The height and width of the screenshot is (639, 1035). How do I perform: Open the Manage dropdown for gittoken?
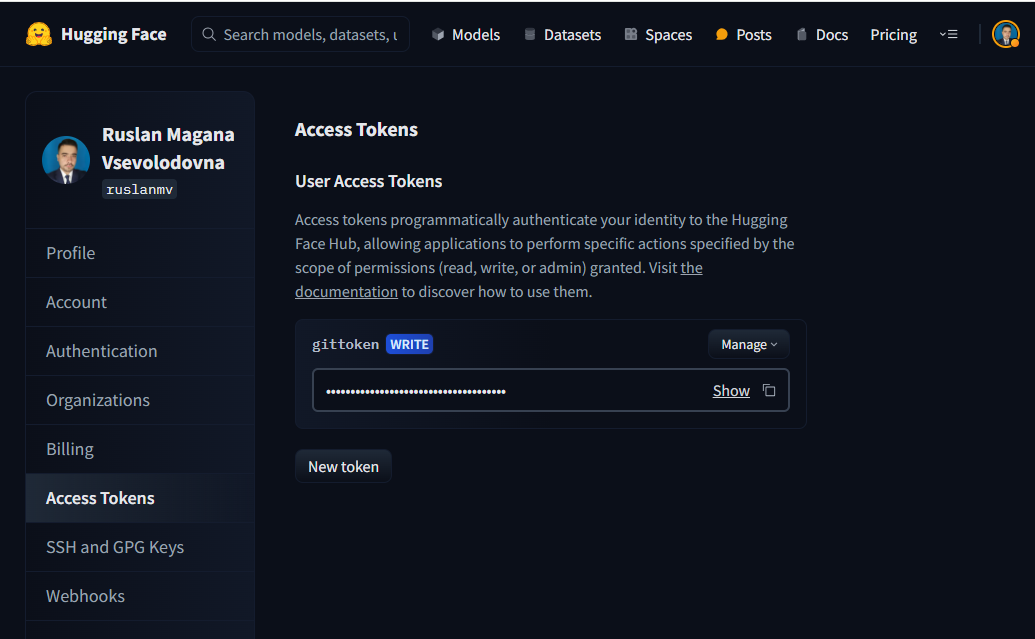(749, 345)
